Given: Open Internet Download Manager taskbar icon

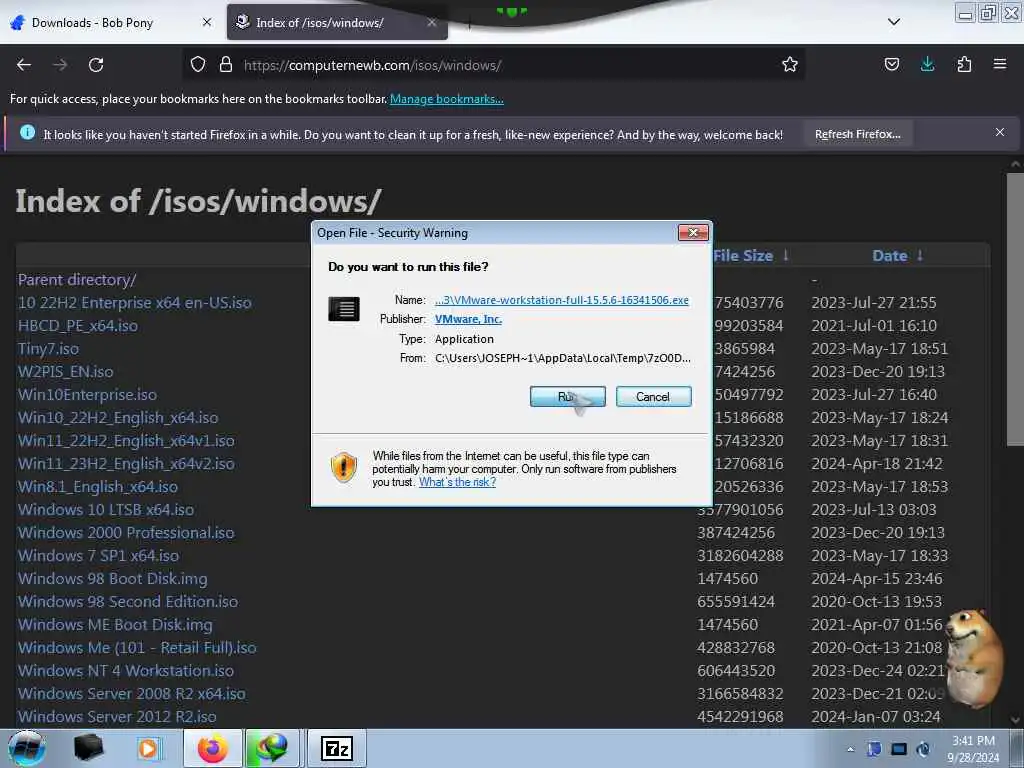Looking at the screenshot, I should [272, 748].
